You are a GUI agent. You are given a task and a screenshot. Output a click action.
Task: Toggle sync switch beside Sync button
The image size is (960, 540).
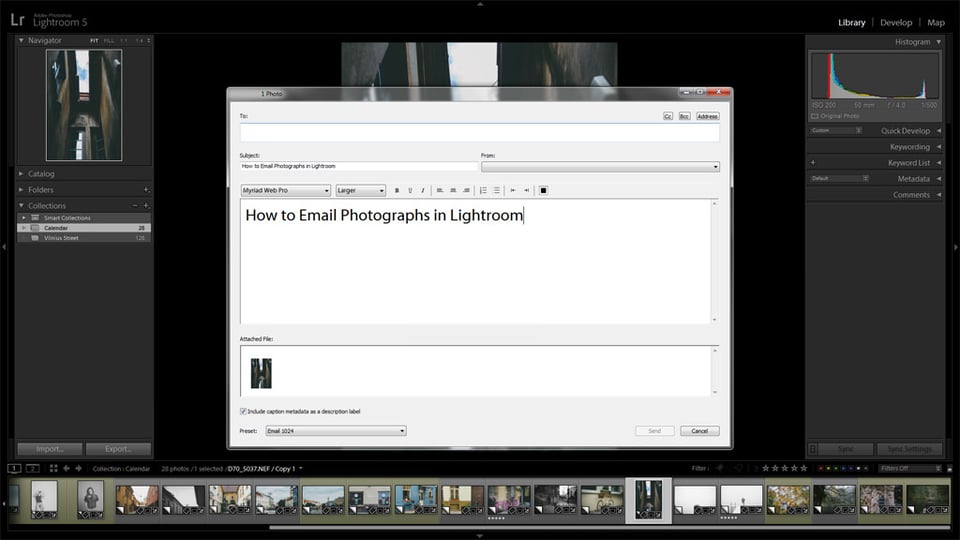pyautogui.click(x=813, y=449)
